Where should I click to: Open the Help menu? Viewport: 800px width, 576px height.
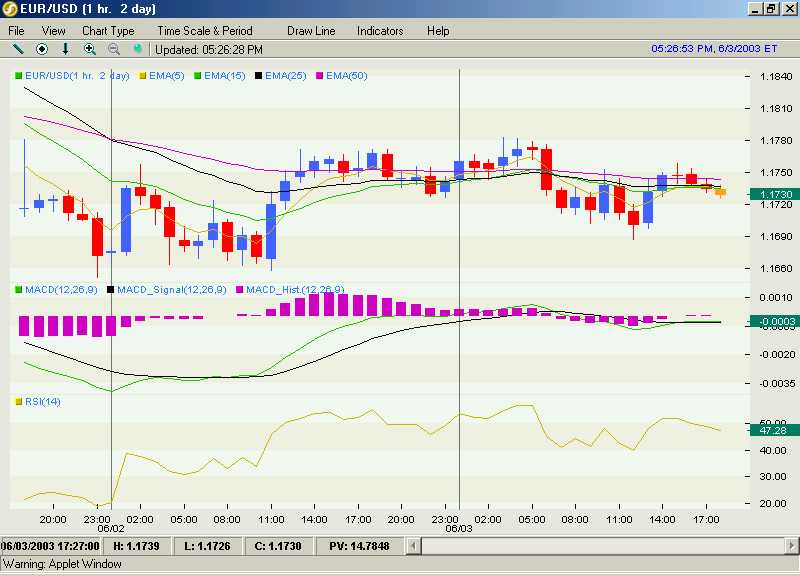(x=438, y=31)
